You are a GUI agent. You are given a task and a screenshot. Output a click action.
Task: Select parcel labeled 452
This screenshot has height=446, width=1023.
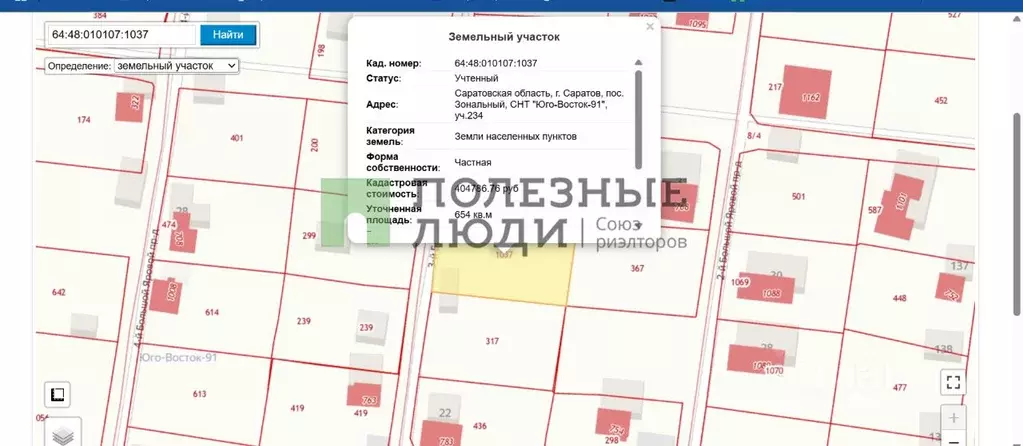(941, 100)
